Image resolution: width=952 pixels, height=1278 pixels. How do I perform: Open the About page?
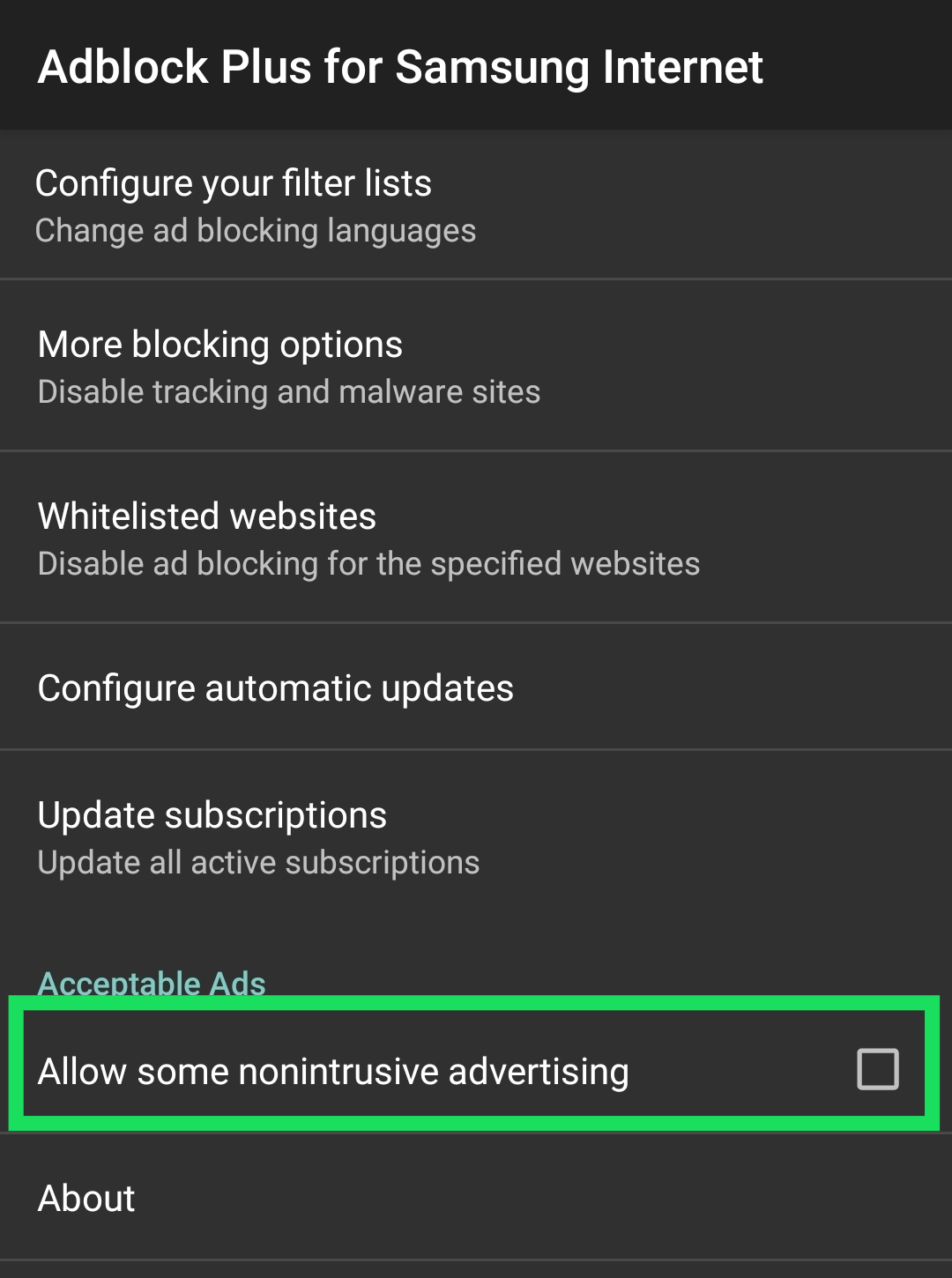tap(86, 1197)
